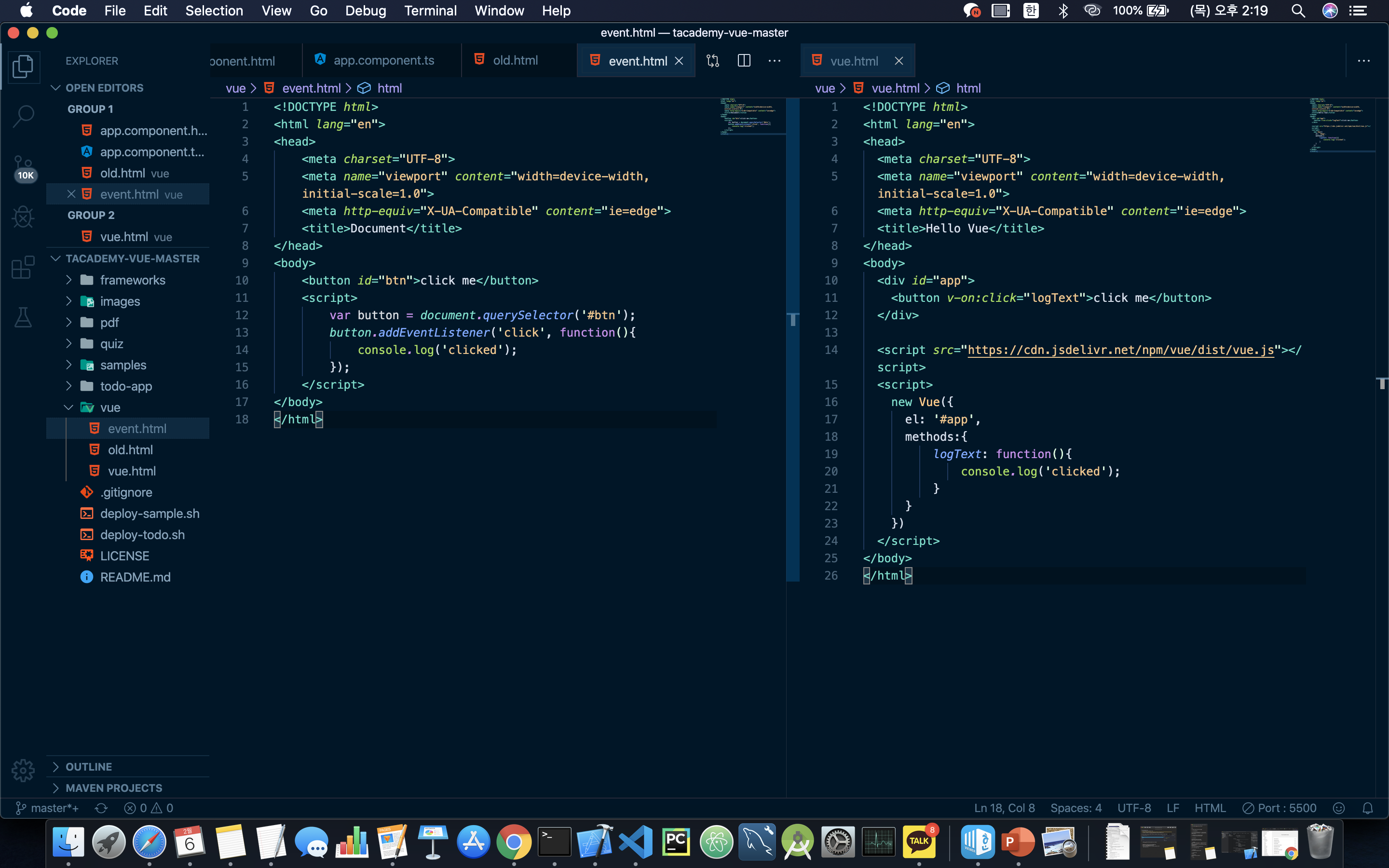Open the notifications bell in status bar
The width and height of the screenshot is (1389, 868).
tap(1368, 808)
